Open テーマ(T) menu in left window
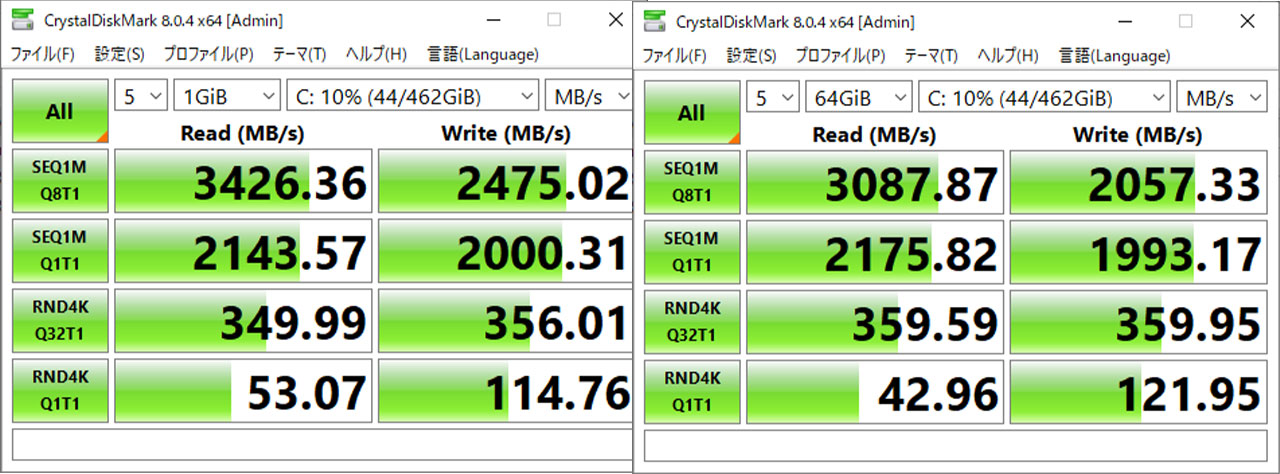Image resolution: width=1280 pixels, height=474 pixels. tap(300, 54)
